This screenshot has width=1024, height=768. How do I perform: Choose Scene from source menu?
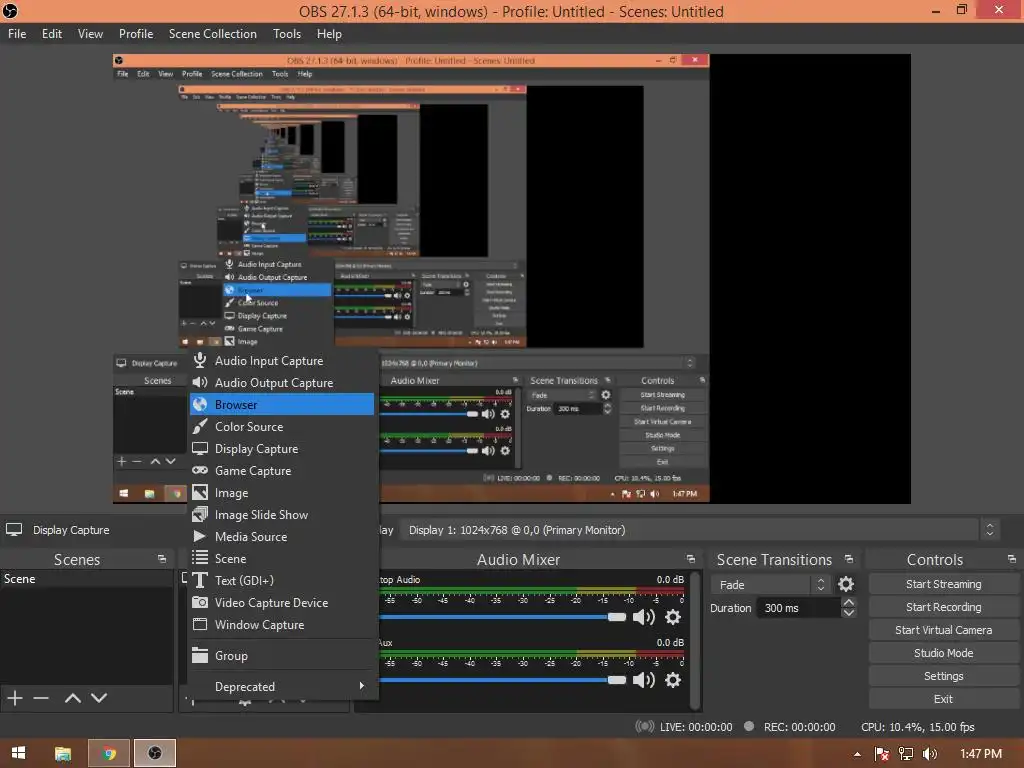tap(282, 558)
